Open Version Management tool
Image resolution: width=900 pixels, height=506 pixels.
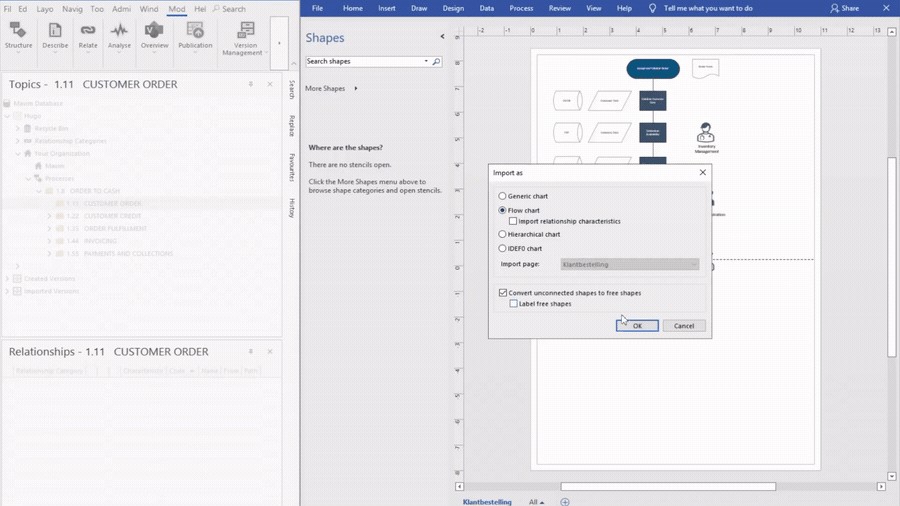245,38
